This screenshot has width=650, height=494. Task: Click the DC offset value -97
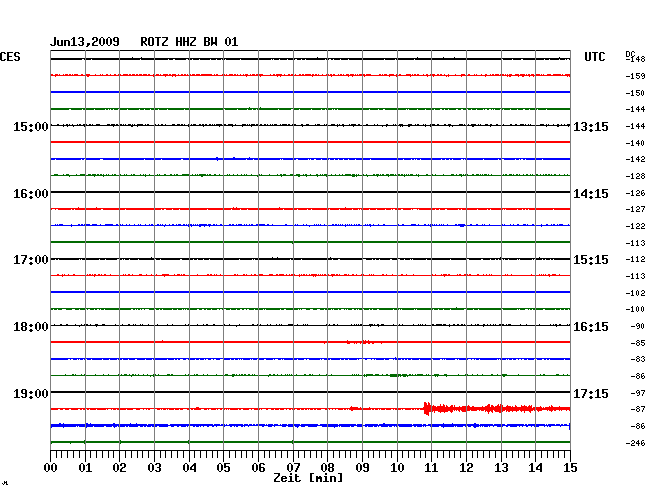[637, 393]
